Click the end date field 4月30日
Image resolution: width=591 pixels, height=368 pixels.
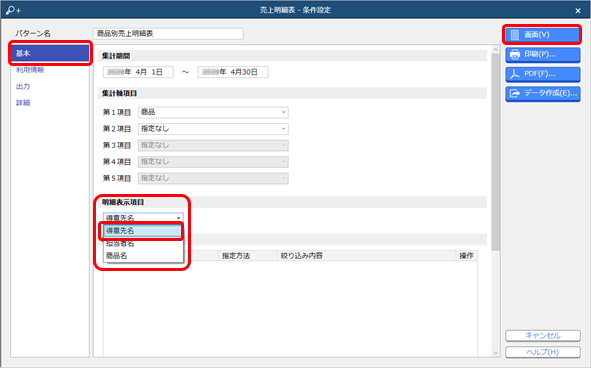(x=233, y=72)
